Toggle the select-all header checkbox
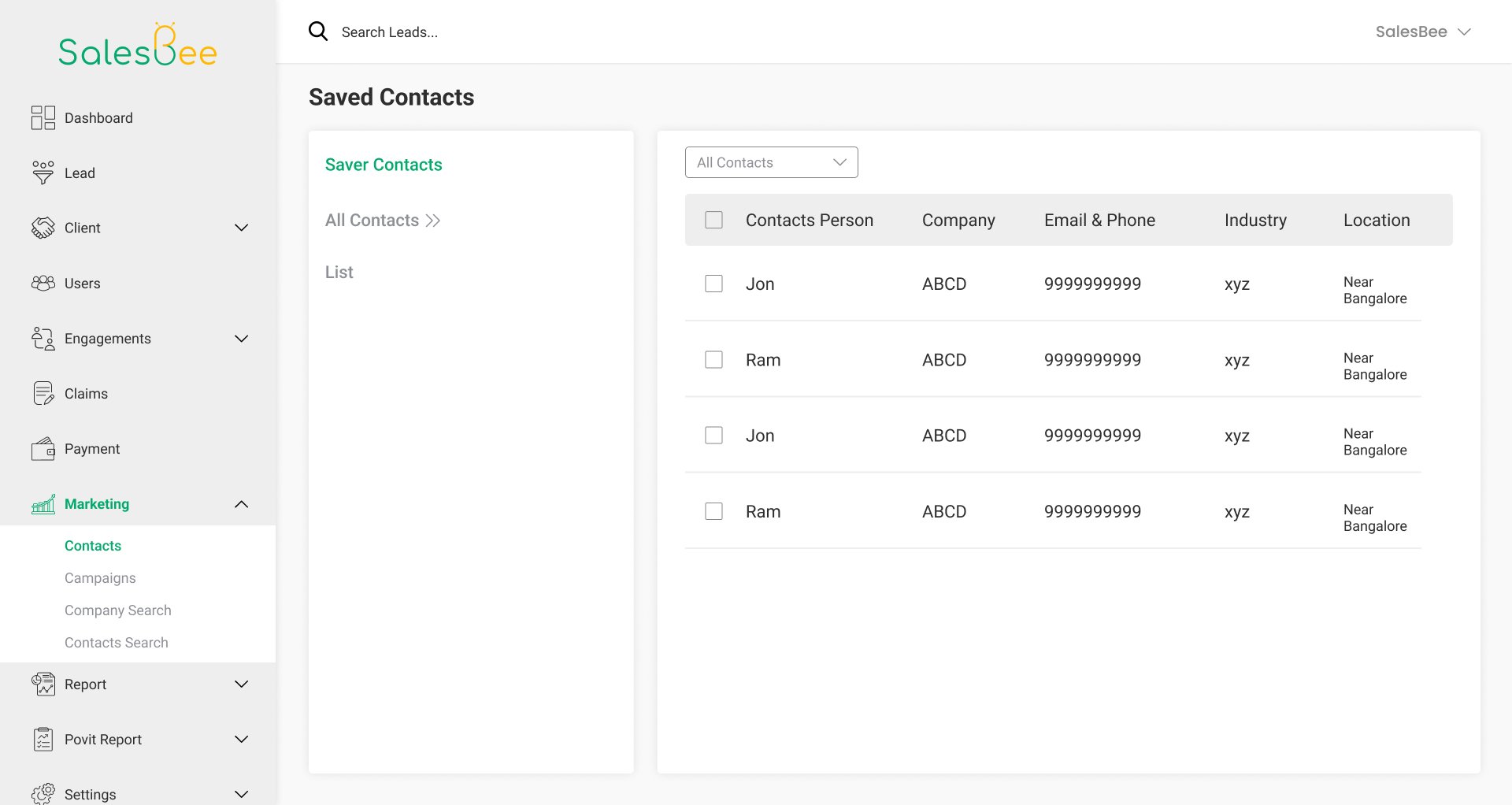This screenshot has width=1512, height=805. [713, 220]
